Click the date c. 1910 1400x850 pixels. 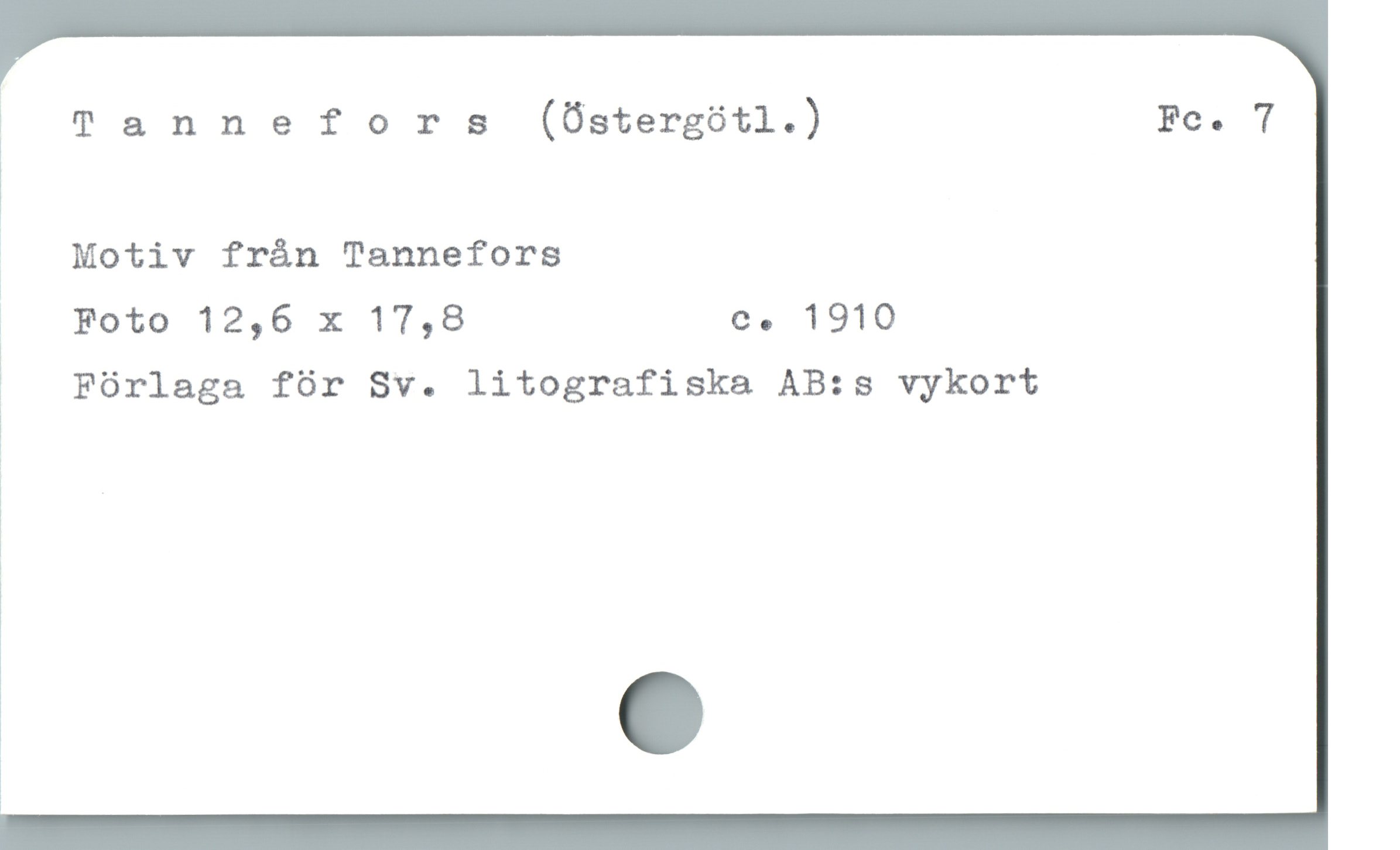click(x=813, y=318)
